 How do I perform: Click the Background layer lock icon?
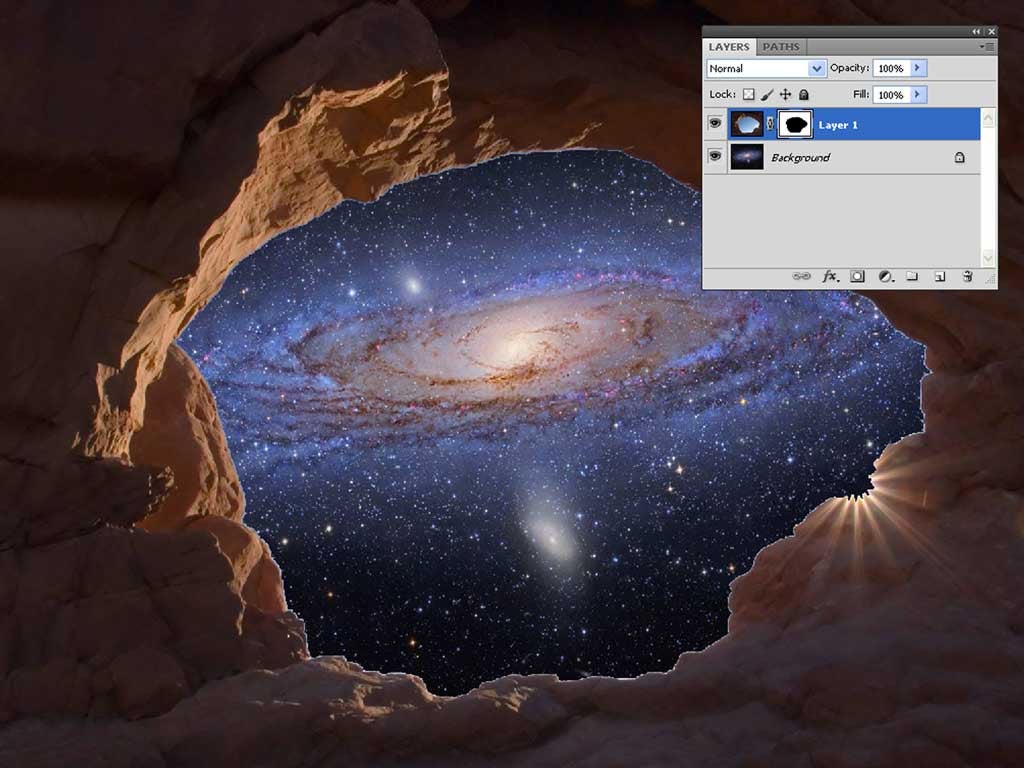(959, 157)
